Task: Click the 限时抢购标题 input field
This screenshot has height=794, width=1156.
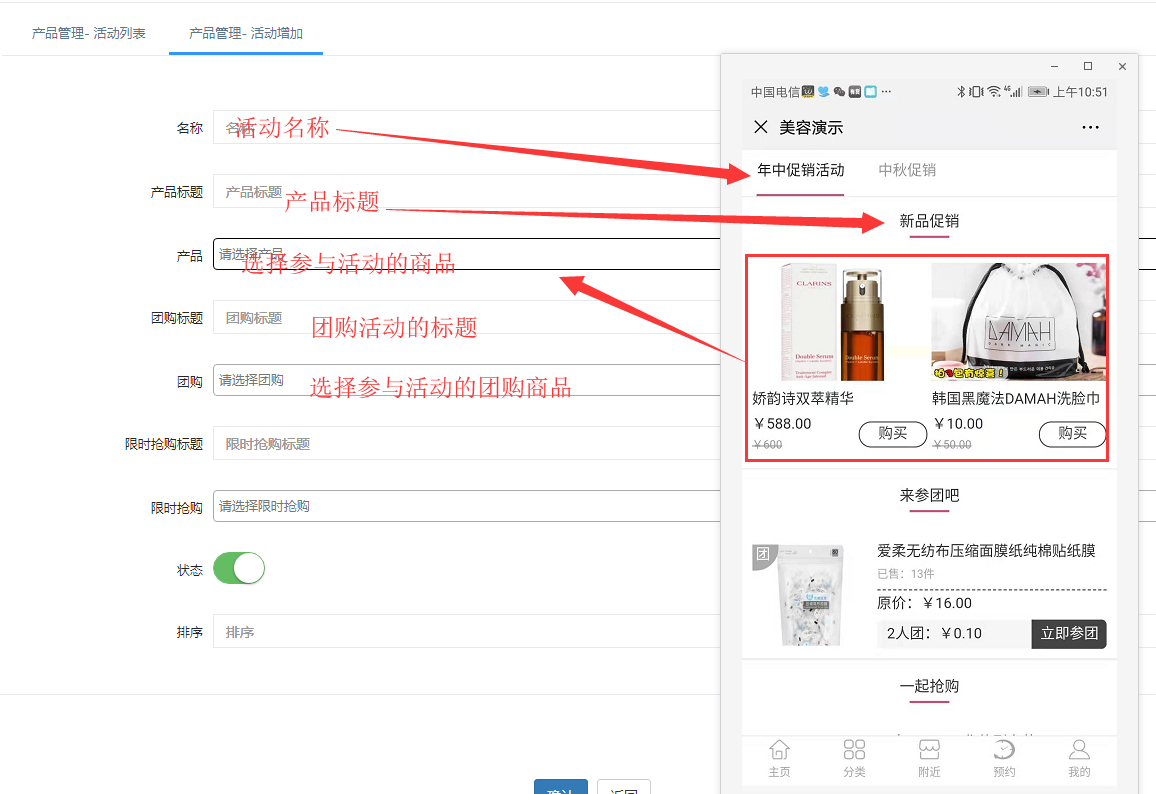Action: point(467,444)
